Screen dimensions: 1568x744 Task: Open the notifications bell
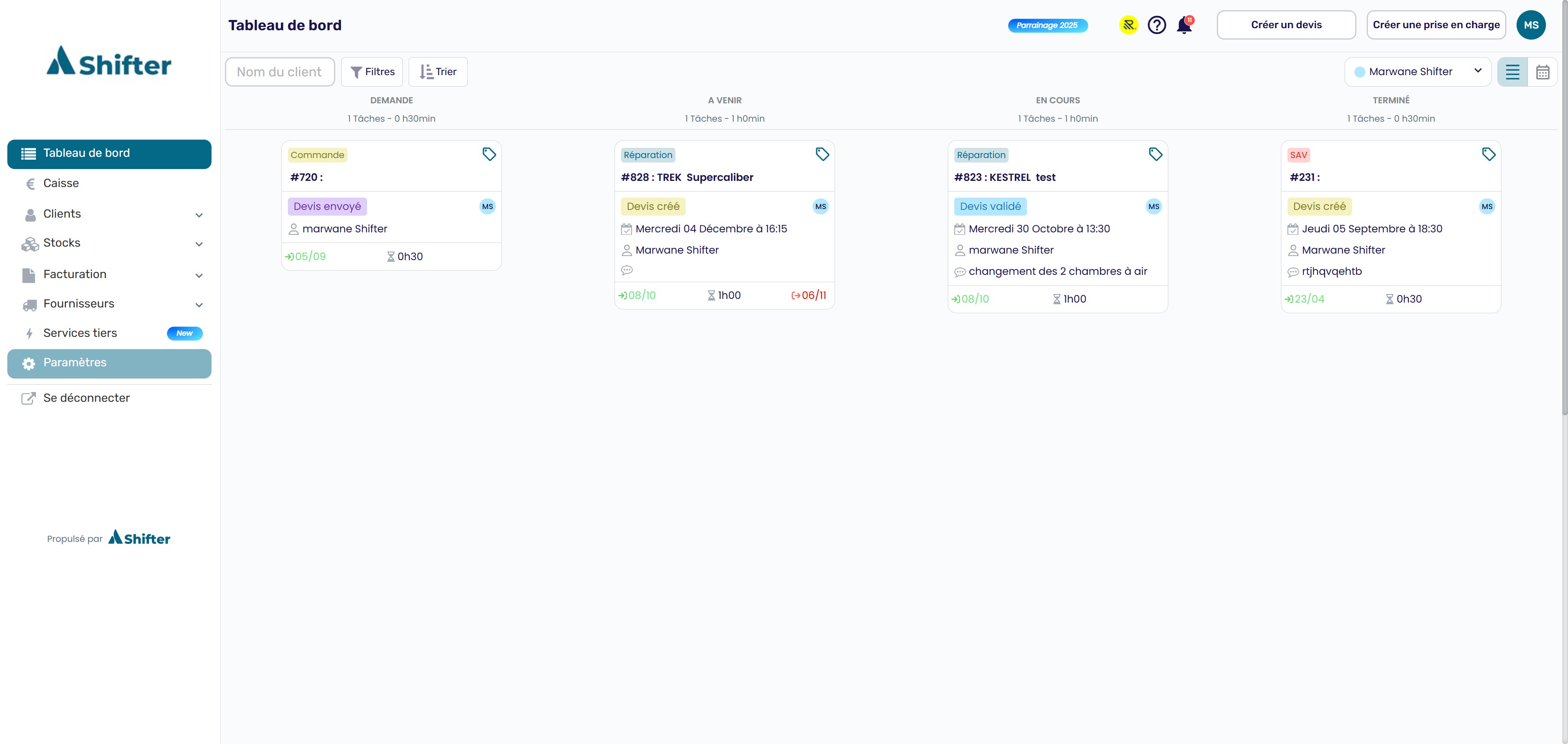tap(1184, 26)
